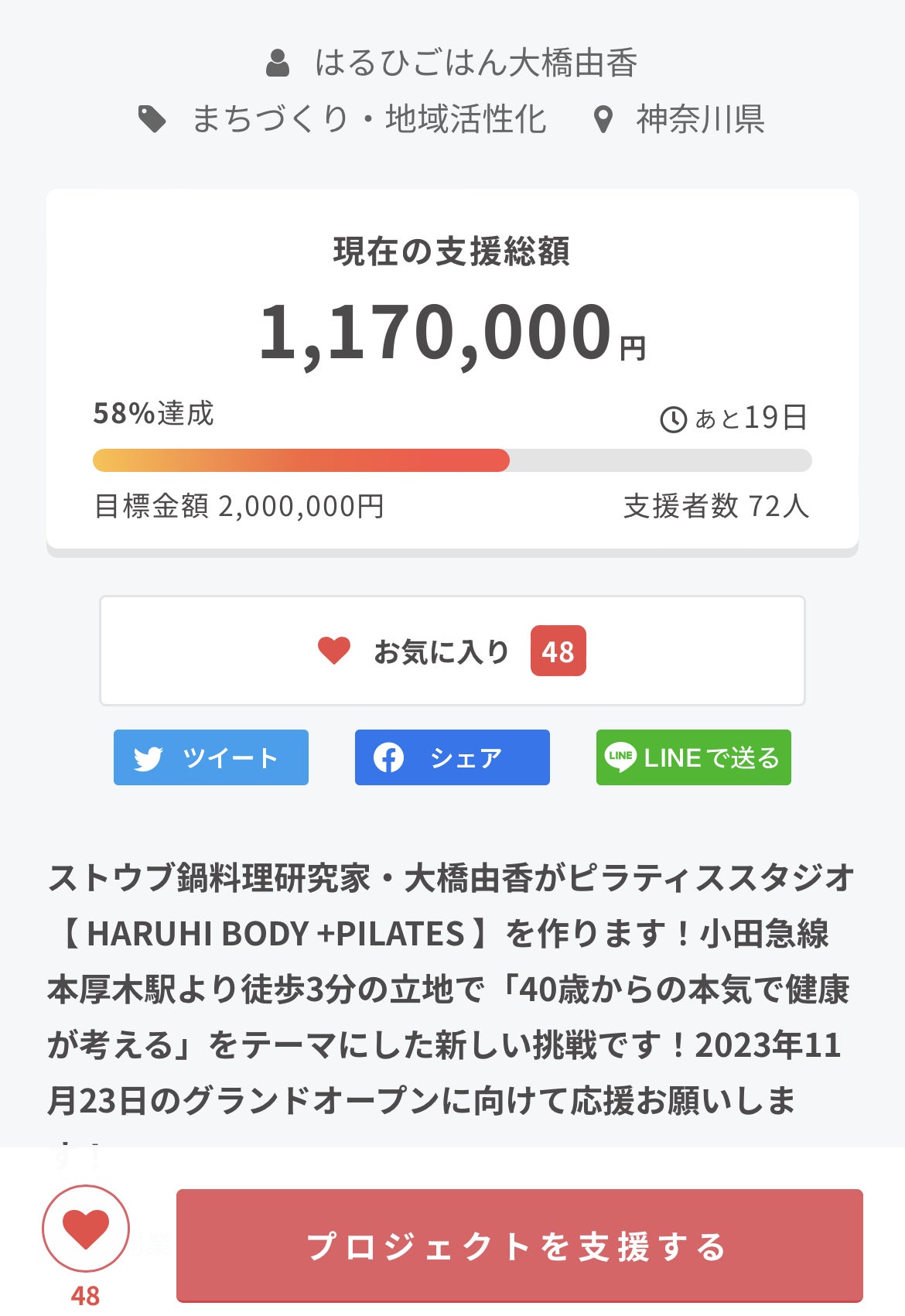Viewport: 905px width, 1316px height.
Task: Click the category tag icon
Action: (152, 119)
